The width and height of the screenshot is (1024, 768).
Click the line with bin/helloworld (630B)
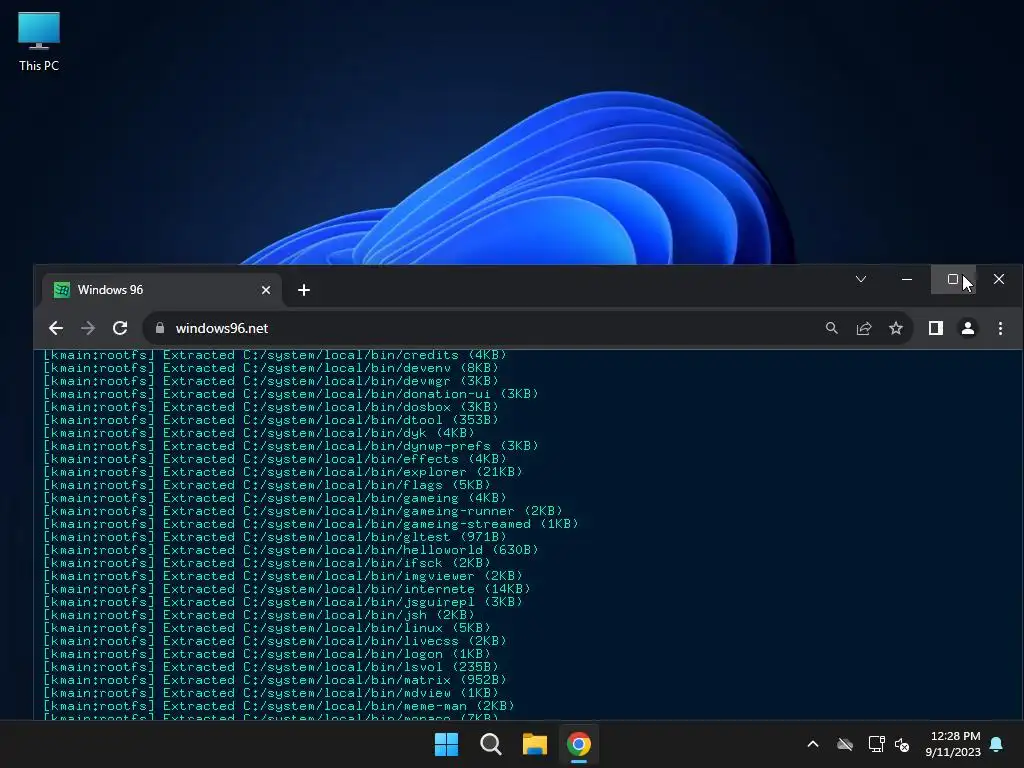tap(291, 550)
